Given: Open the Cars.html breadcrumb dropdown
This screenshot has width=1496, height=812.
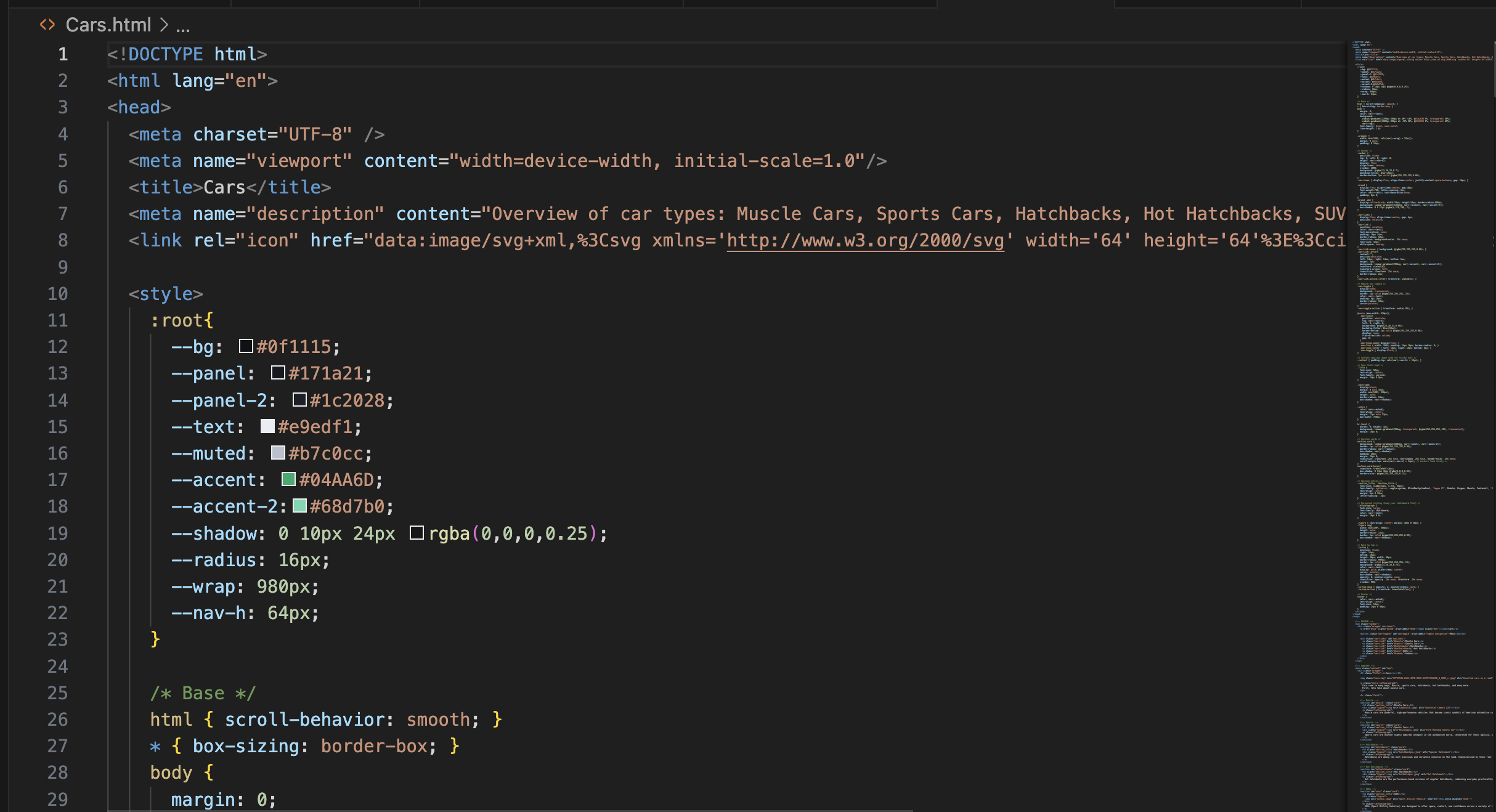Looking at the screenshot, I should coord(108,25).
